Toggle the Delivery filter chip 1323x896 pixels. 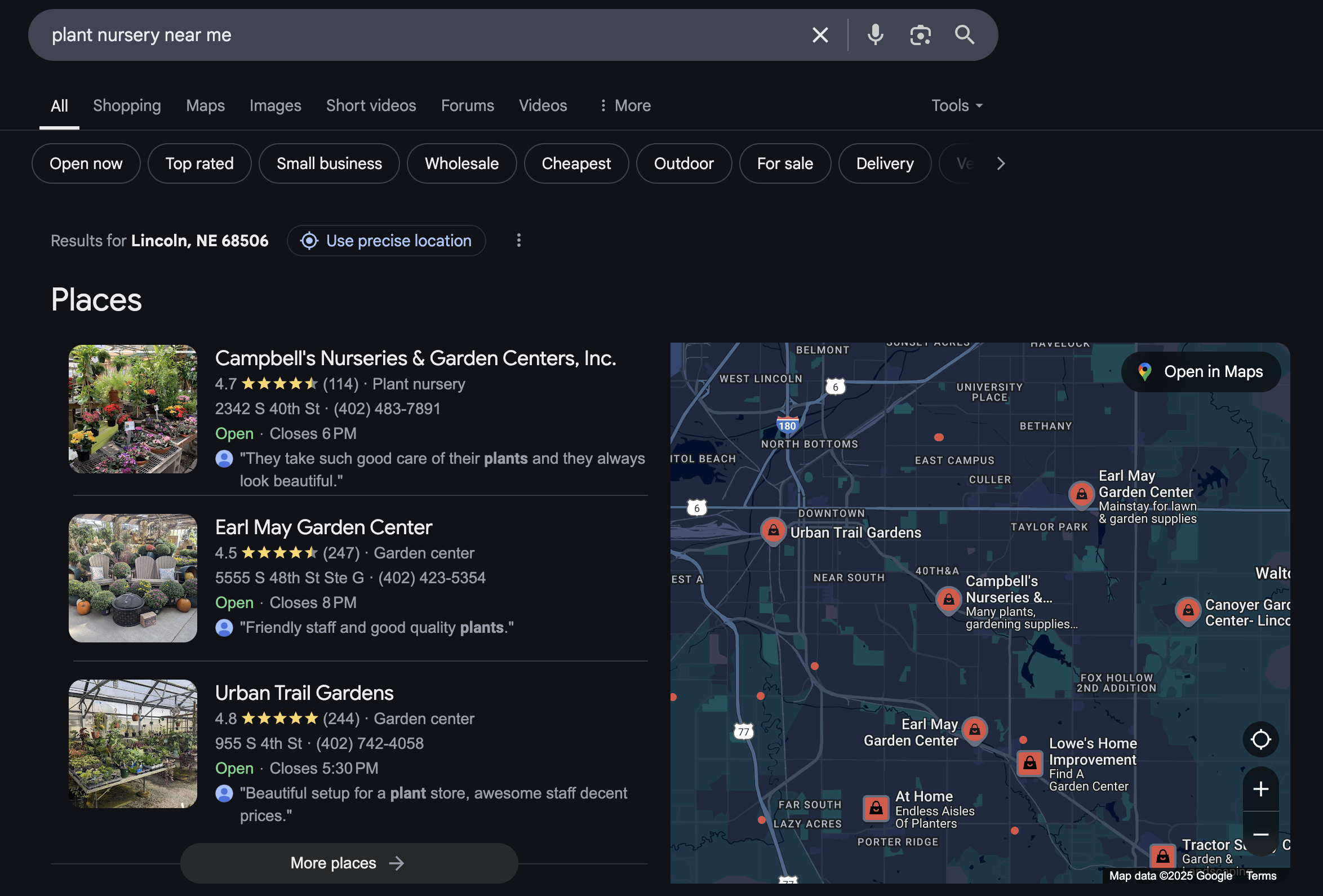point(885,164)
